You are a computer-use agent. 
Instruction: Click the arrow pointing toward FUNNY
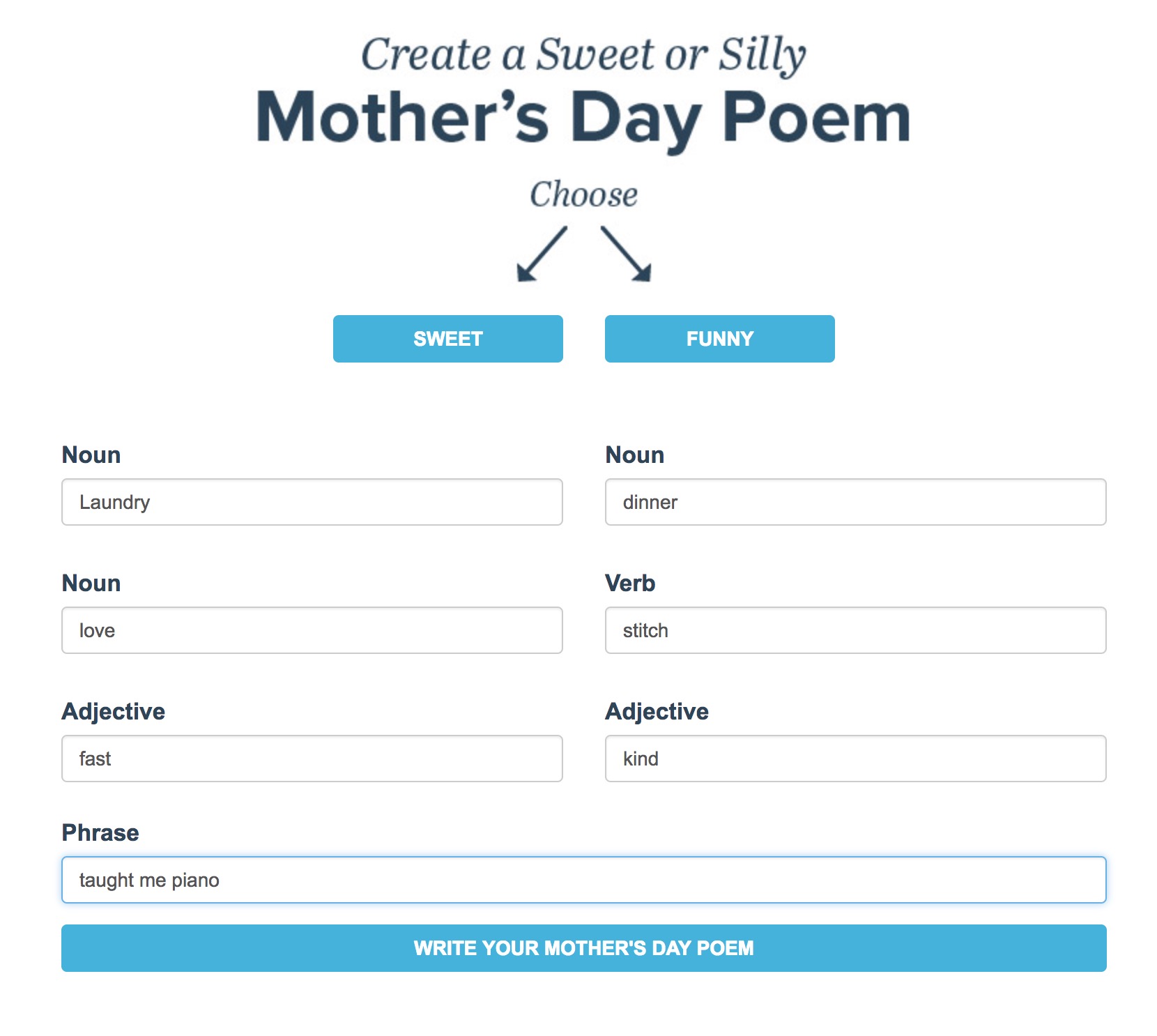[x=626, y=254]
